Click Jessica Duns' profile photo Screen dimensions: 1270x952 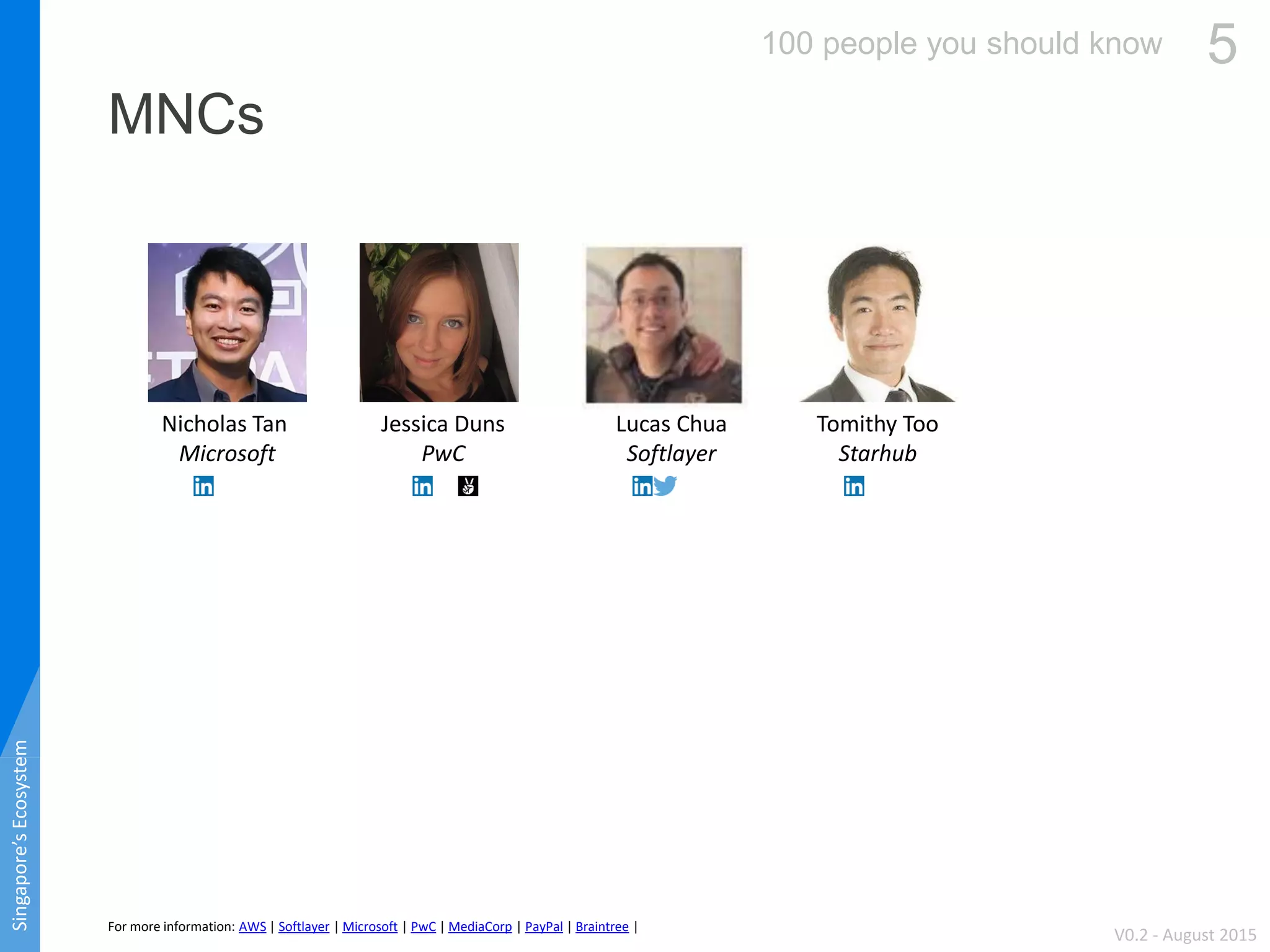(x=439, y=322)
